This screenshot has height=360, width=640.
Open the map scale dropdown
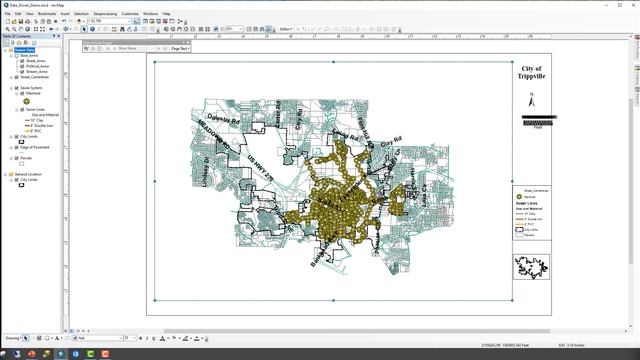pos(130,21)
